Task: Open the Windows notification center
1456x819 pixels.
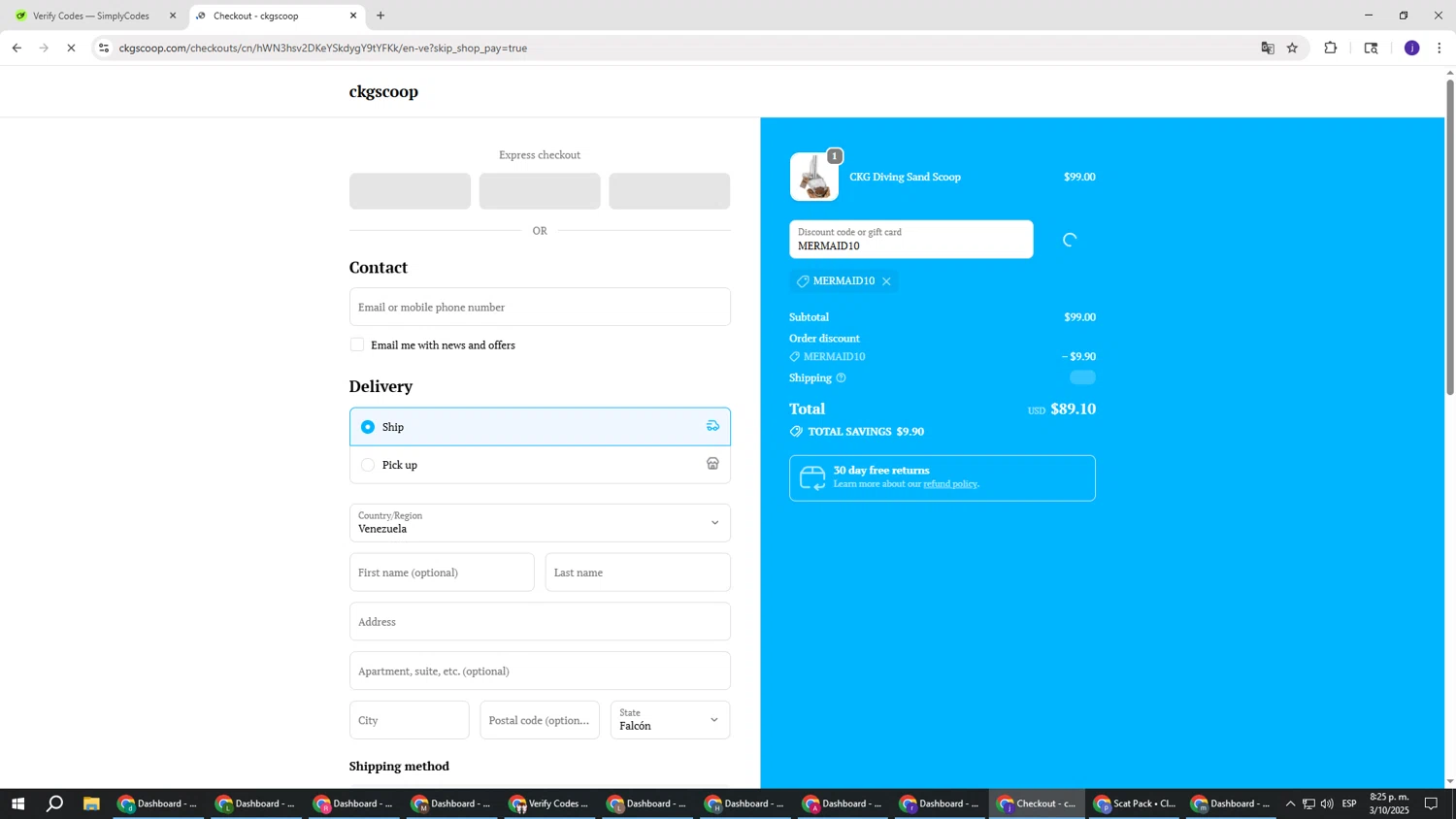Action: point(1431,803)
